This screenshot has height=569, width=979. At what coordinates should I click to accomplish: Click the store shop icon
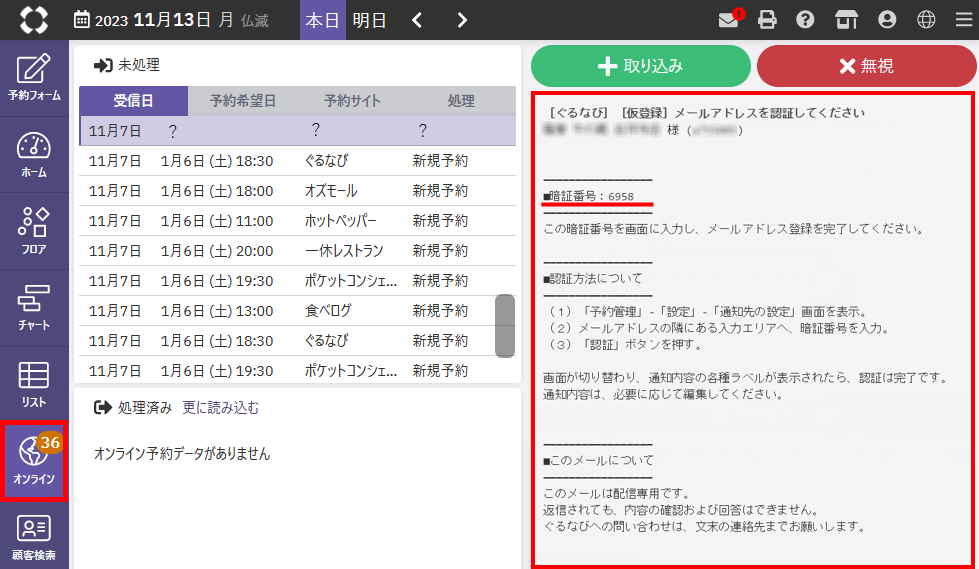[x=846, y=20]
